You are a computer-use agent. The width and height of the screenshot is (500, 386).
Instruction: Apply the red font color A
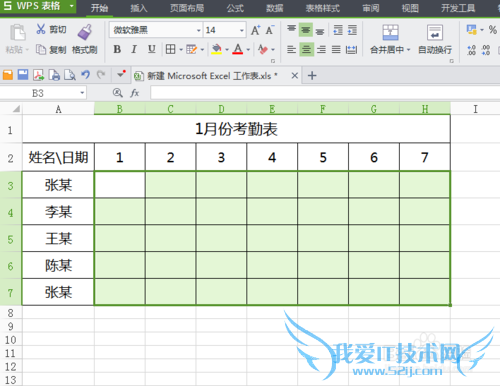point(238,49)
